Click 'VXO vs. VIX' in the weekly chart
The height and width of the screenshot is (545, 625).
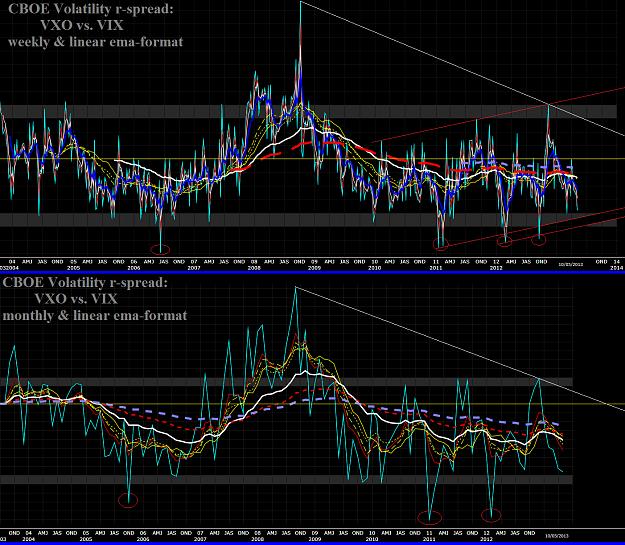82,25
